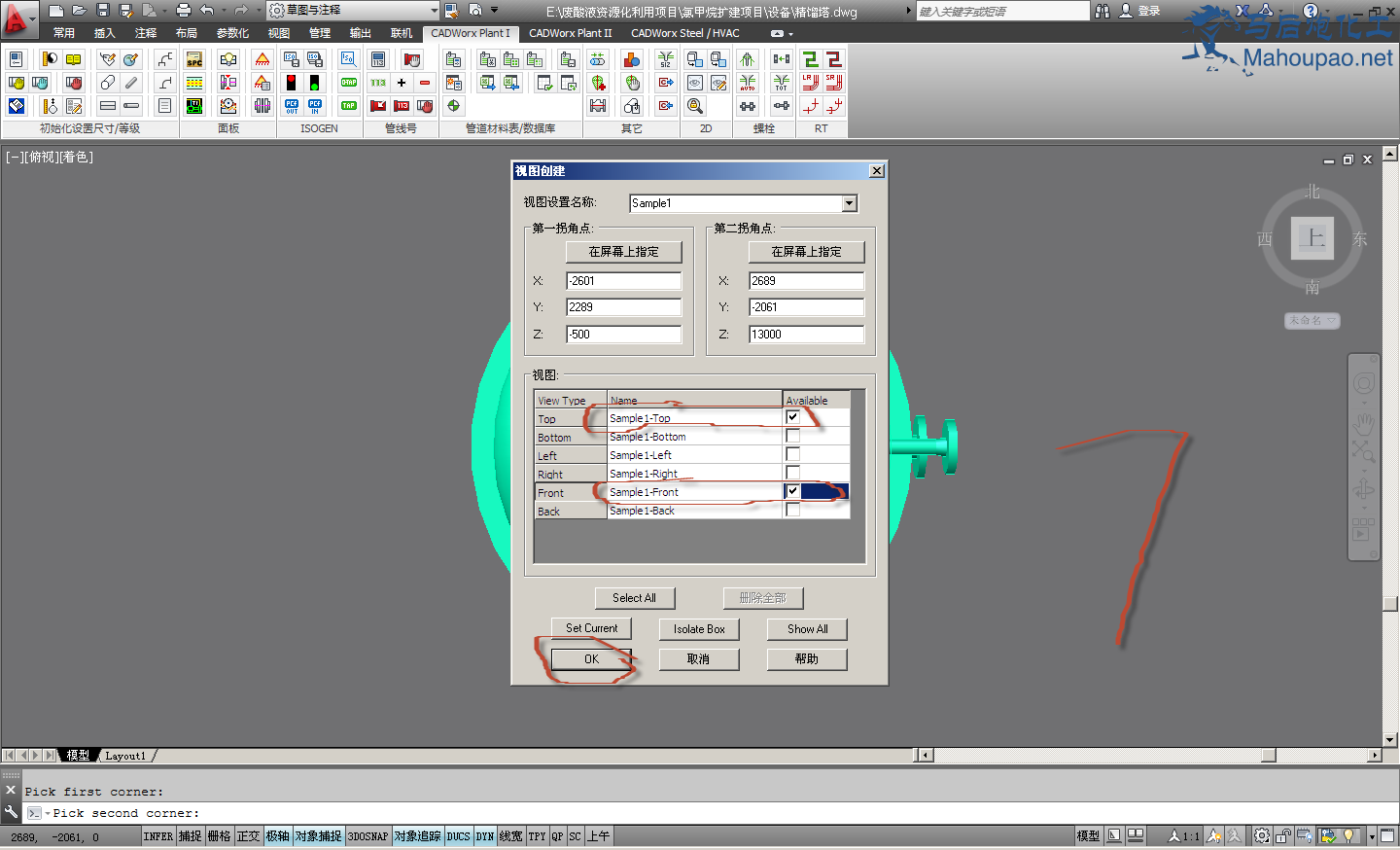The image size is (1400, 850).
Task: Check Available box for Sample1-Right
Action: click(792, 473)
